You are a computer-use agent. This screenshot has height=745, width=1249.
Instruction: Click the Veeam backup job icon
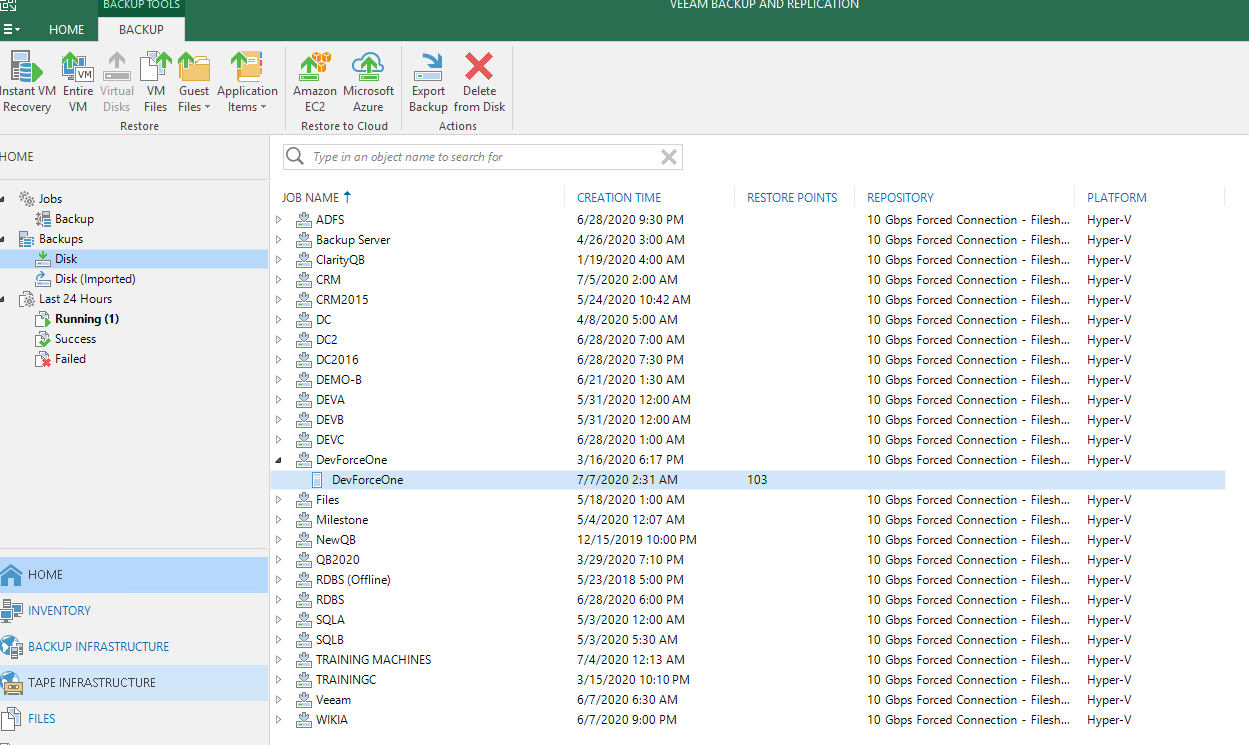pos(303,699)
